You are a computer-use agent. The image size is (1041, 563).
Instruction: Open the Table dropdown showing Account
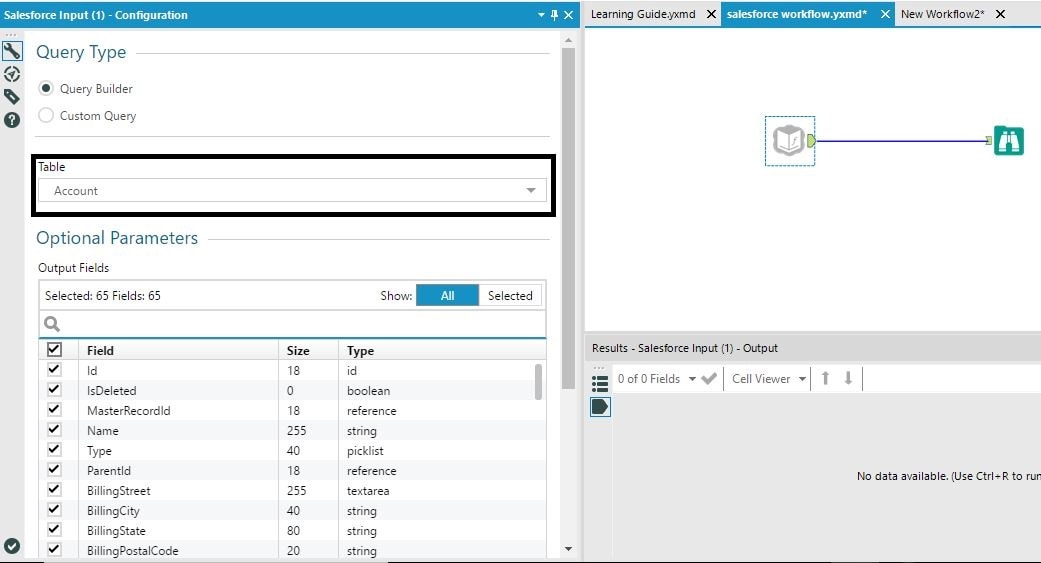pyautogui.click(x=292, y=191)
